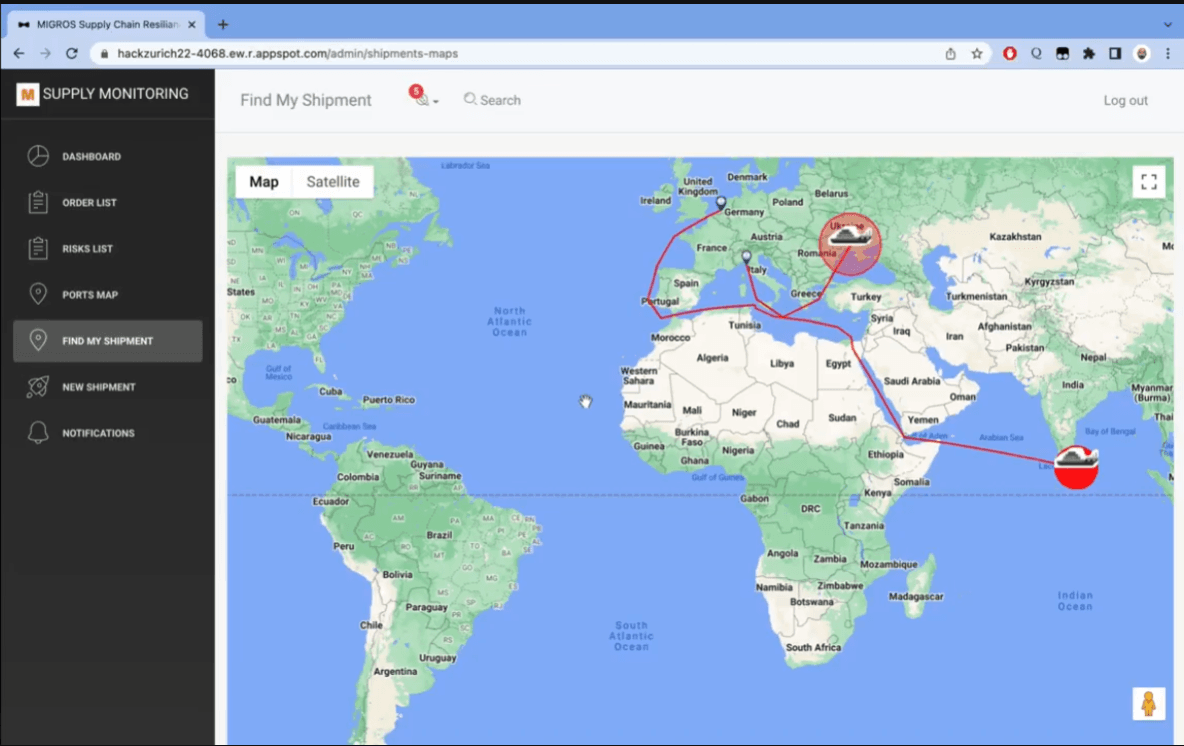Screen dimensions: 1184x746
Task: Open Notifications in the sidebar
Action: tap(107, 433)
